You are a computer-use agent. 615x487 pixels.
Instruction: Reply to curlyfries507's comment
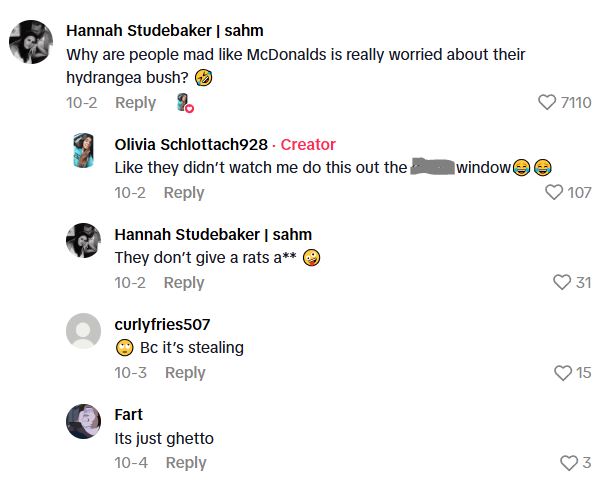click(185, 373)
